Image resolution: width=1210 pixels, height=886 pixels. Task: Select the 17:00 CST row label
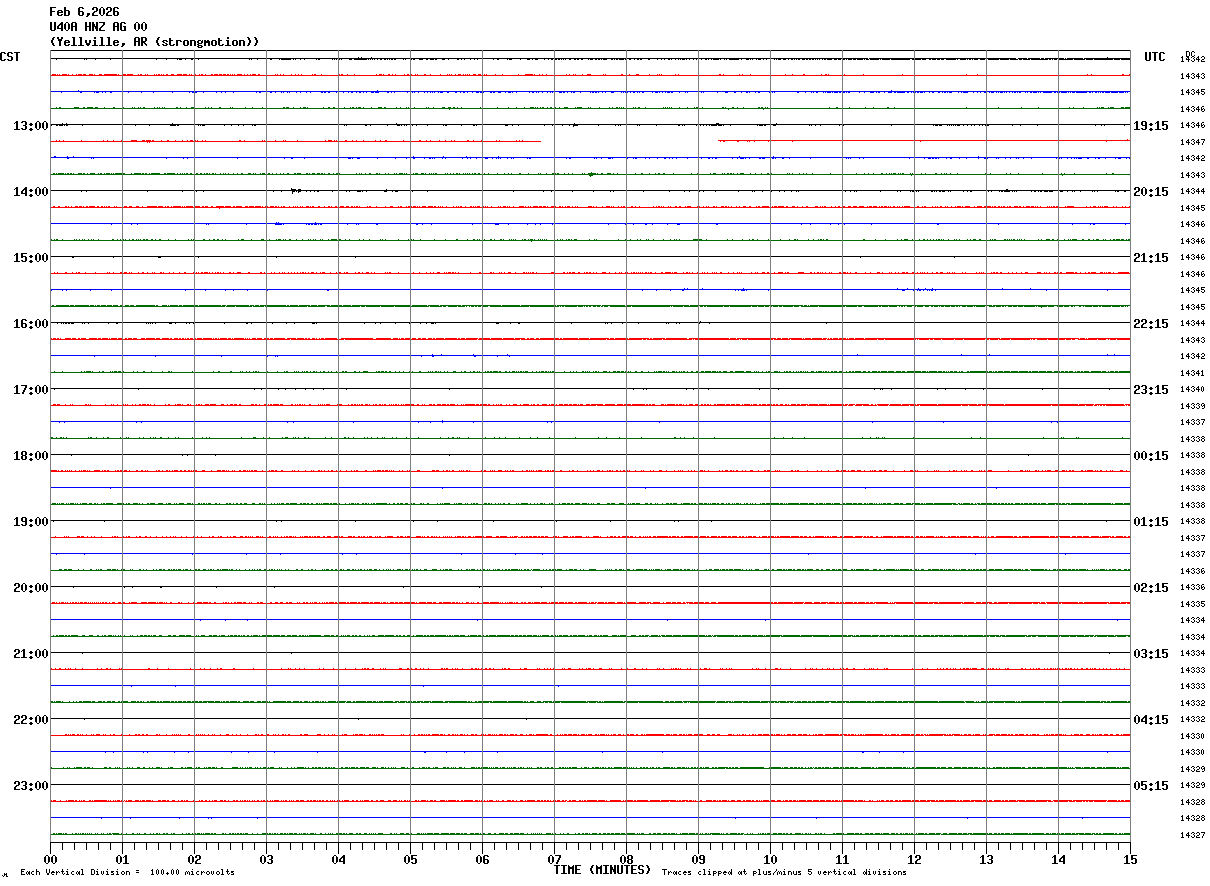click(31, 390)
